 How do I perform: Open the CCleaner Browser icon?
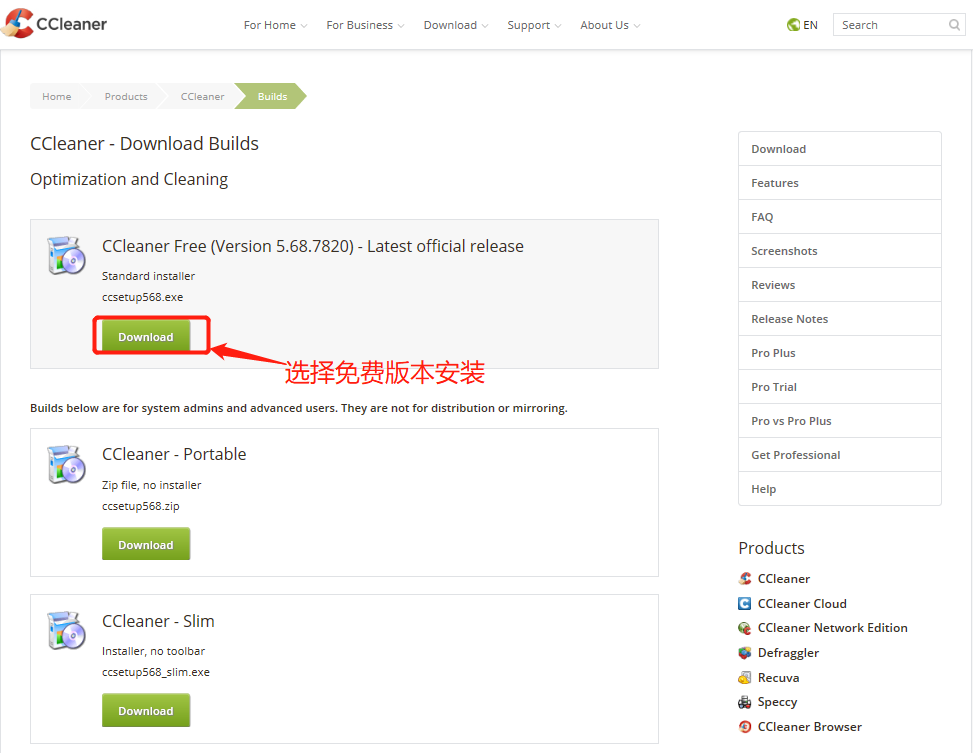click(x=744, y=727)
